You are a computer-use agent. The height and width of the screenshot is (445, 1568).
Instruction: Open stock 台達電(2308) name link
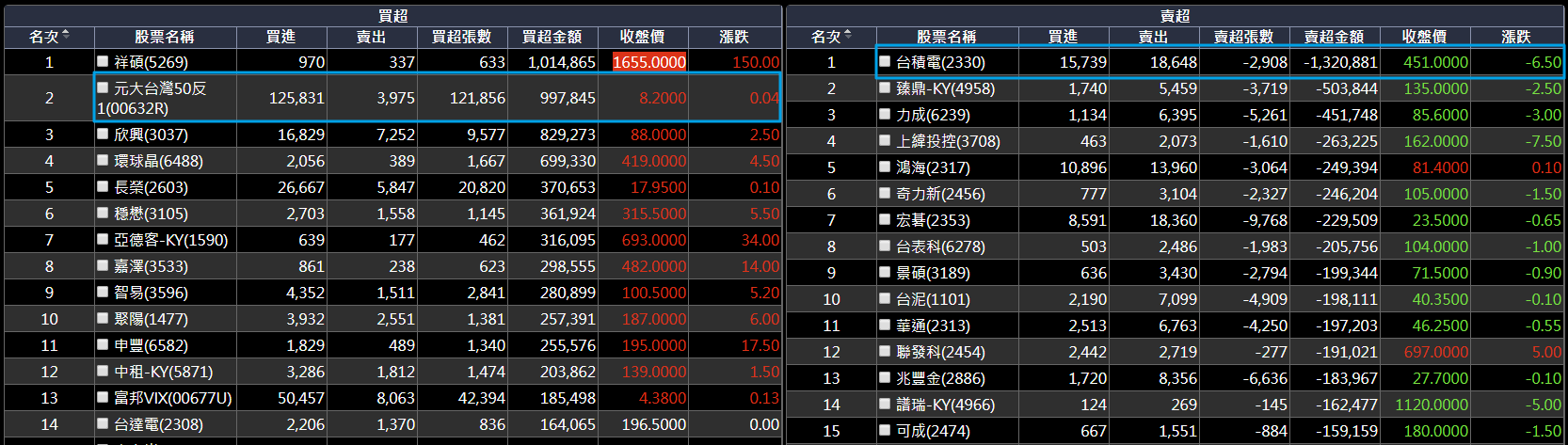[158, 424]
